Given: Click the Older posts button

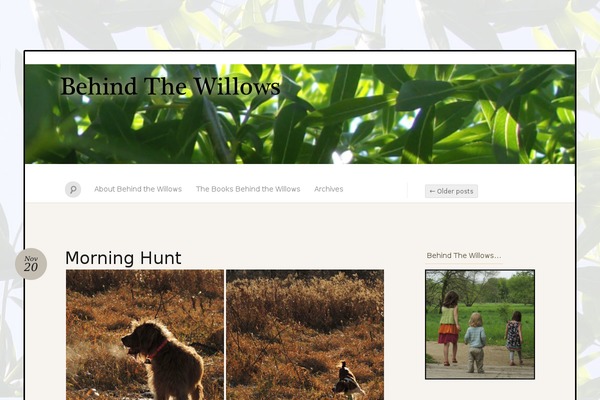Looking at the screenshot, I should click(451, 191).
